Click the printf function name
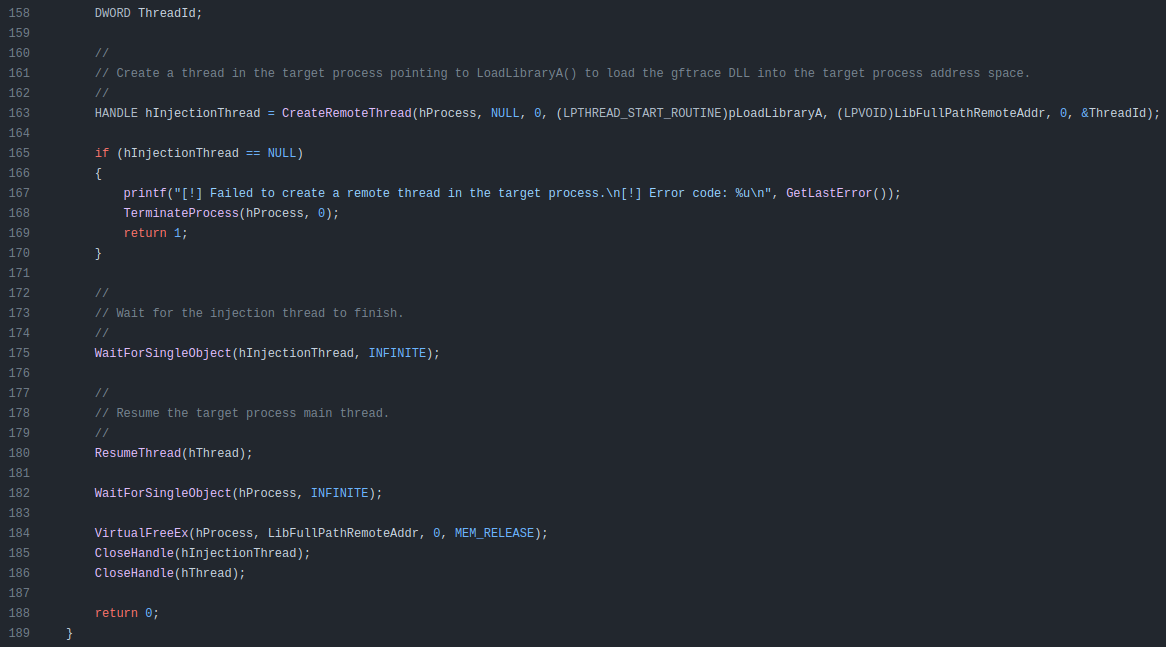The width and height of the screenshot is (1166, 647). (x=145, y=193)
